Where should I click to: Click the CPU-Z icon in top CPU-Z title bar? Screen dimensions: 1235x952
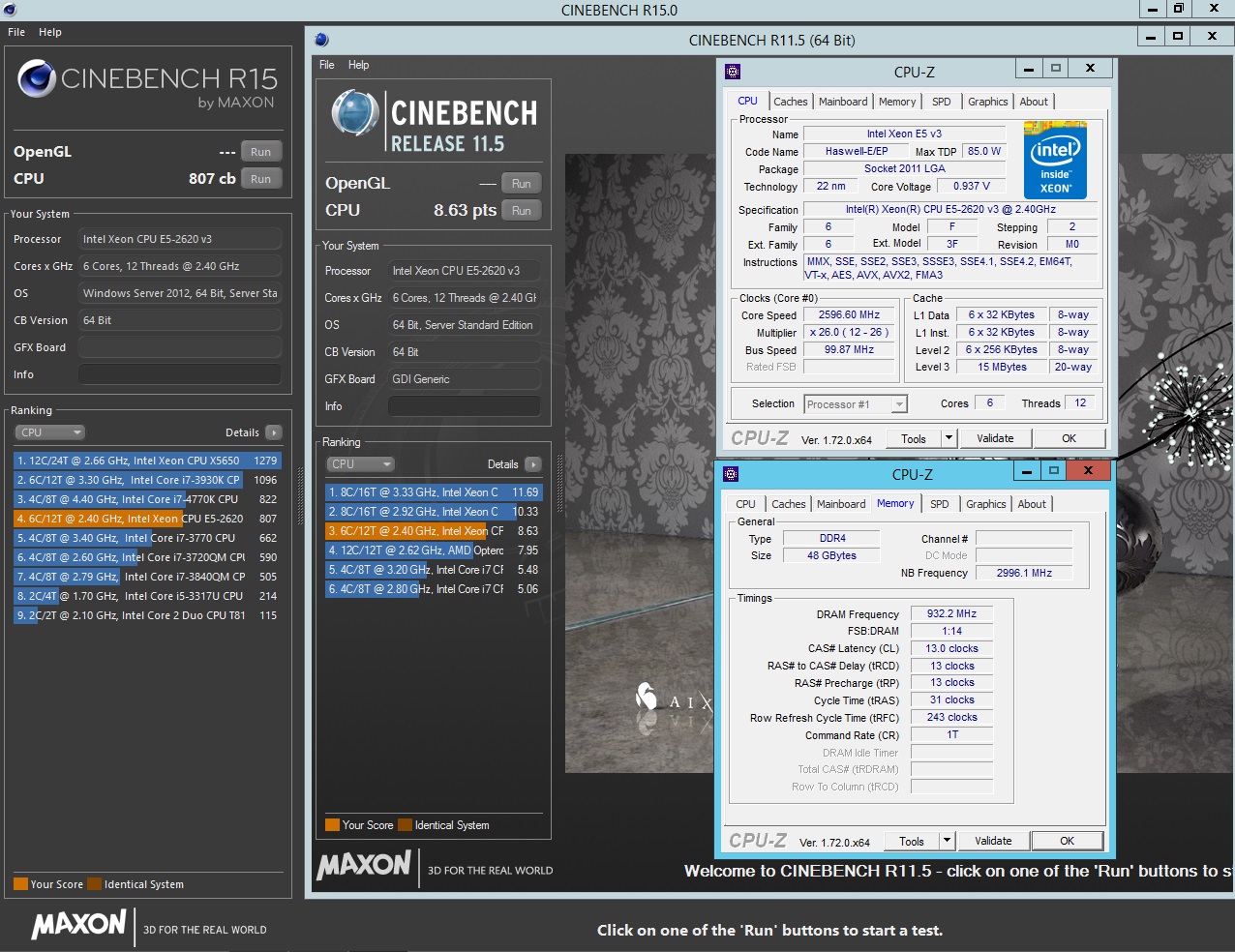coord(733,71)
